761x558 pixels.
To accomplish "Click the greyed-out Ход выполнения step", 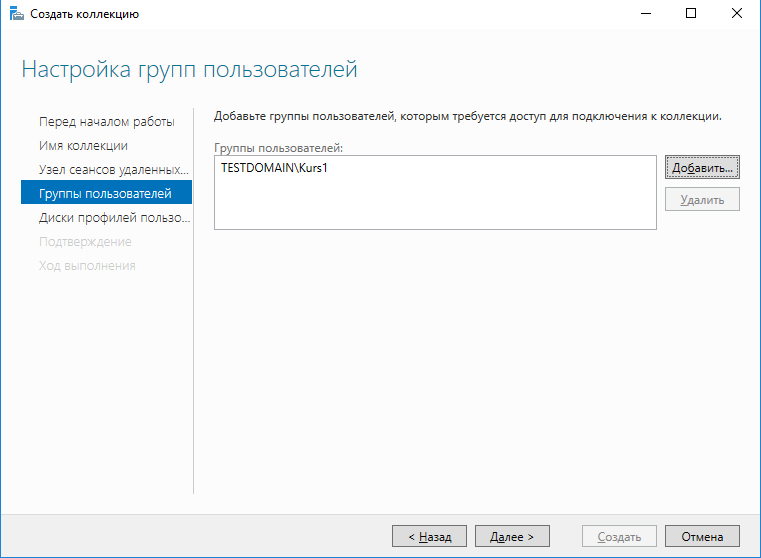I will click(x=87, y=266).
